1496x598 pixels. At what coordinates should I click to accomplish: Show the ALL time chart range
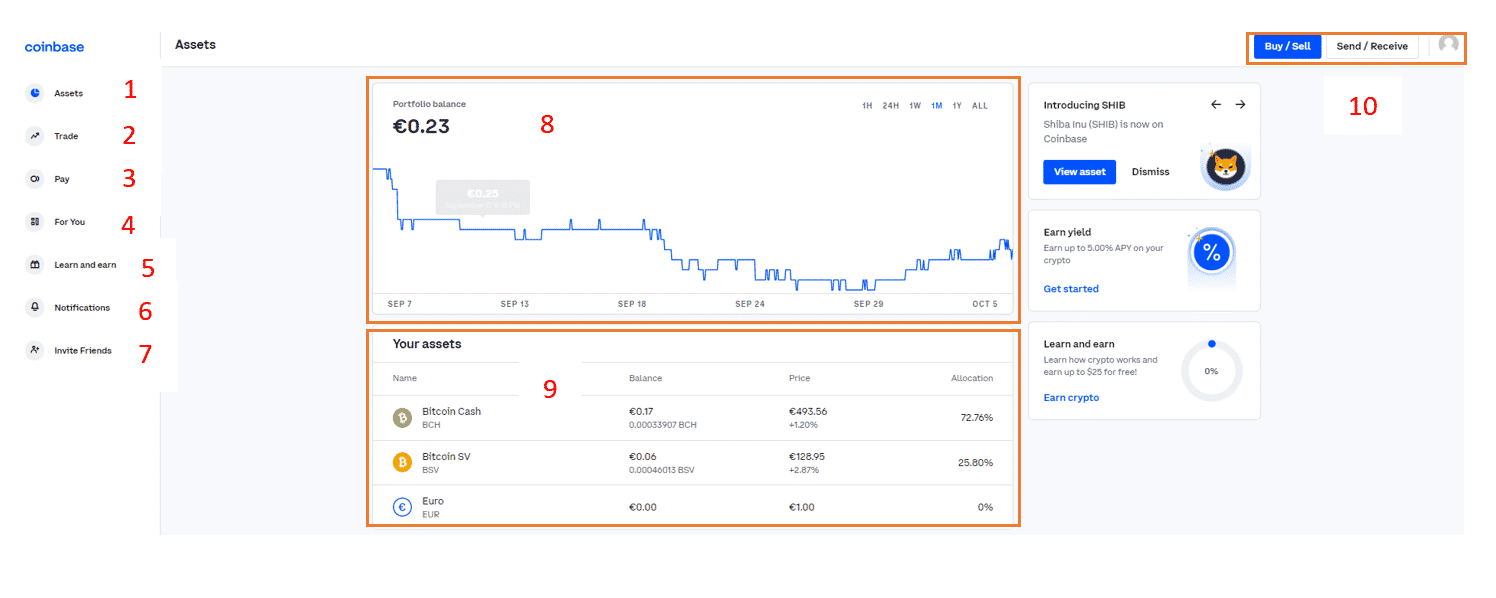point(980,106)
